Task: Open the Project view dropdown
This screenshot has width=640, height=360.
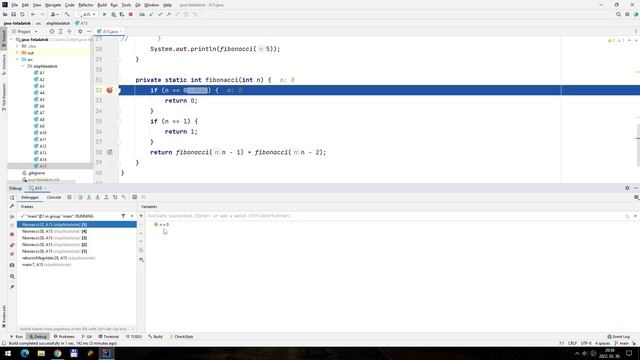Action: pyautogui.click(x=24, y=31)
